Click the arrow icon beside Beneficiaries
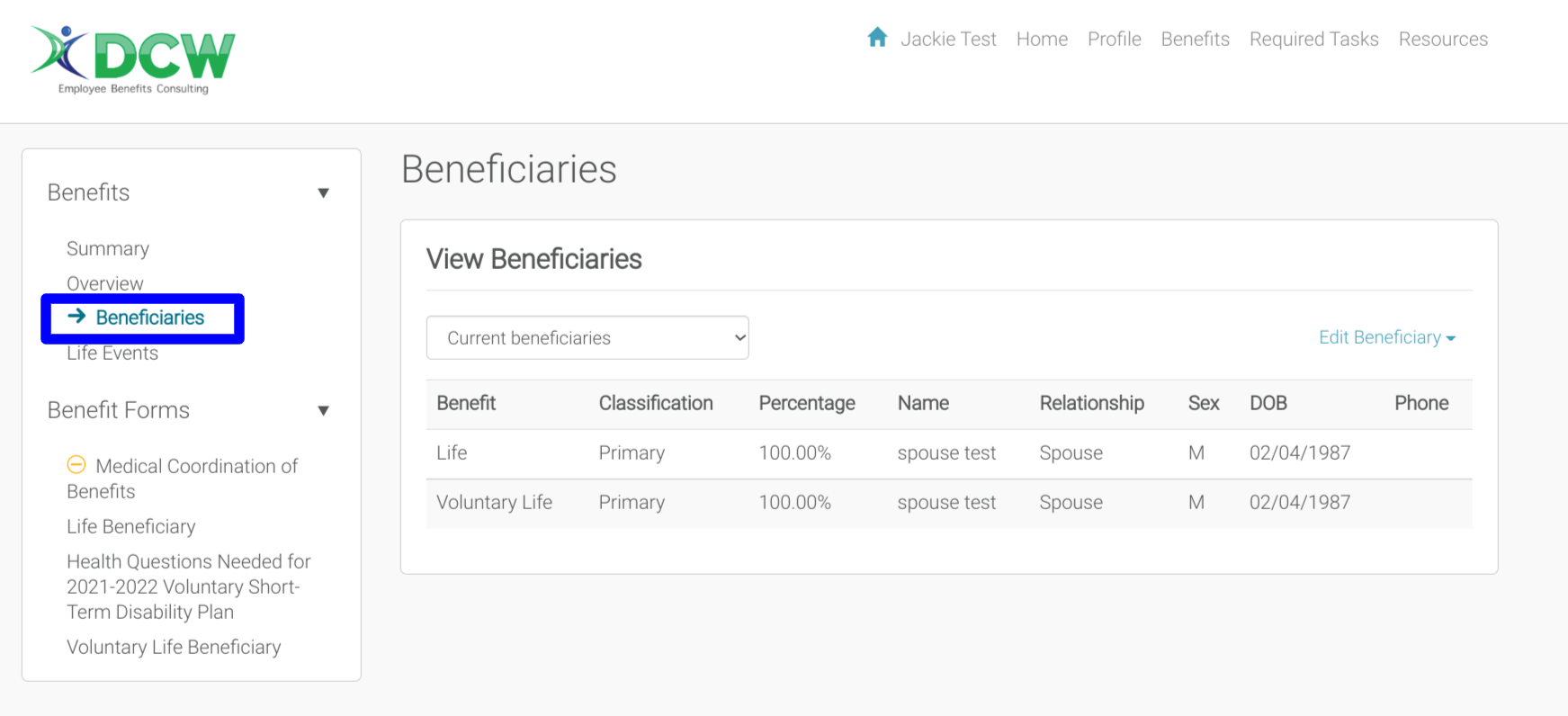Screen dimensions: 1568x716 76,317
